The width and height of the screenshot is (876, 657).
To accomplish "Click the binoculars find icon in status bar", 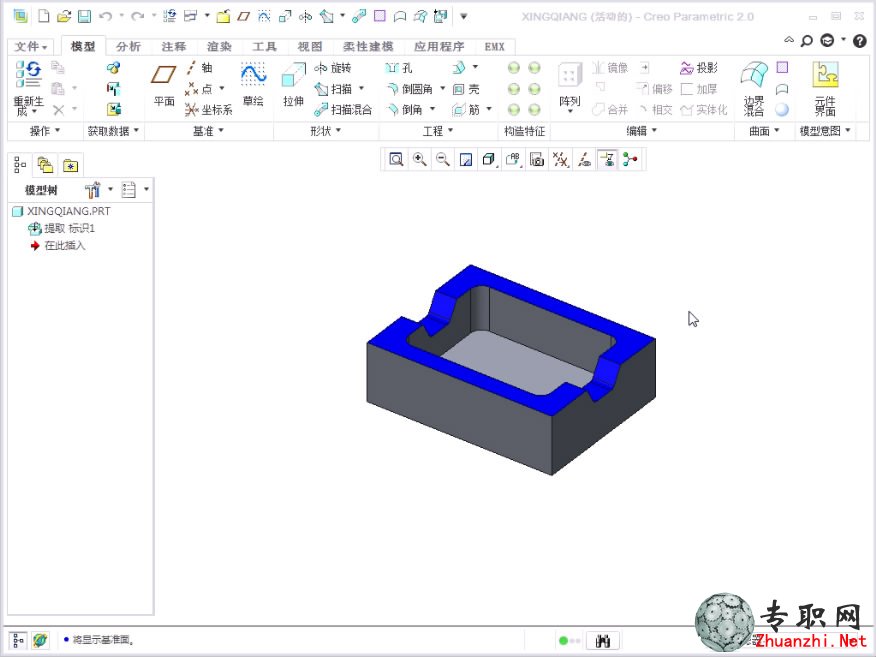I will click(603, 641).
